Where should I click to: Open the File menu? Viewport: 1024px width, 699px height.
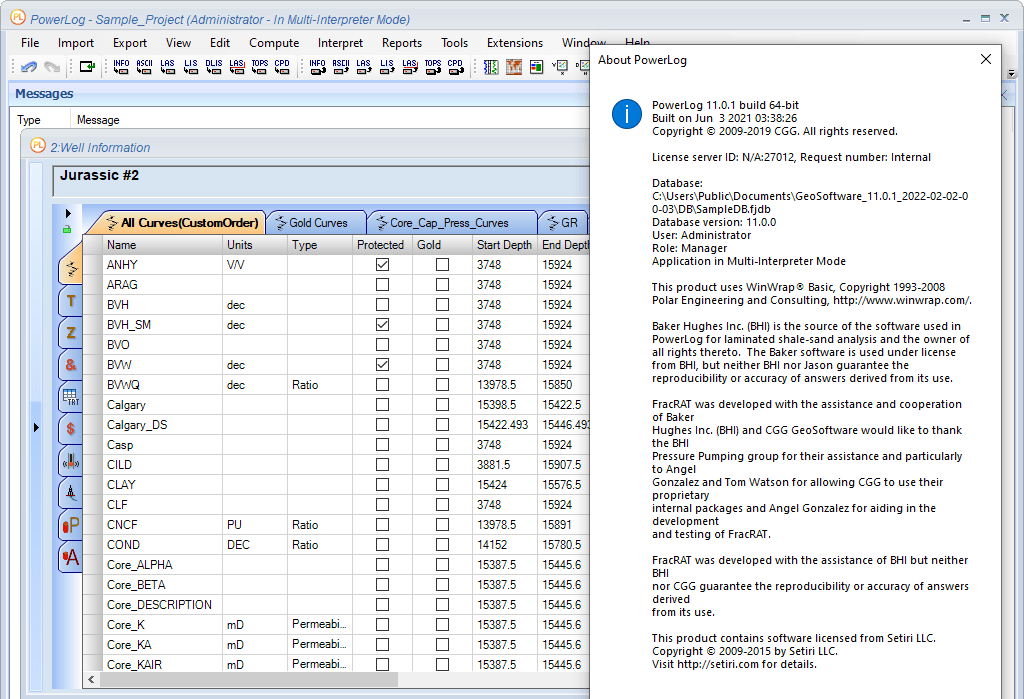pos(30,43)
